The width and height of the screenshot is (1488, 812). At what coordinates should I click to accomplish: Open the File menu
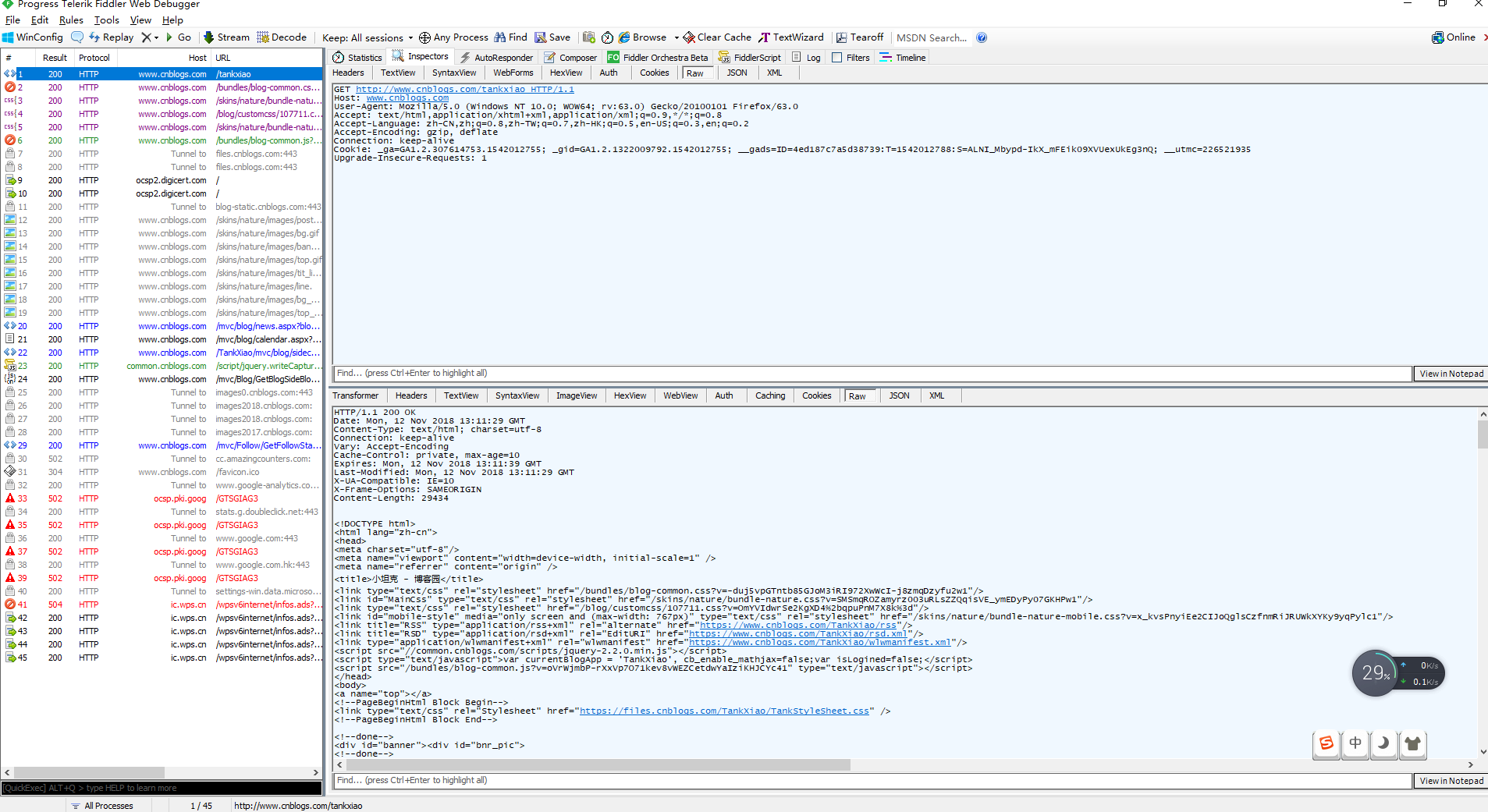[12, 20]
